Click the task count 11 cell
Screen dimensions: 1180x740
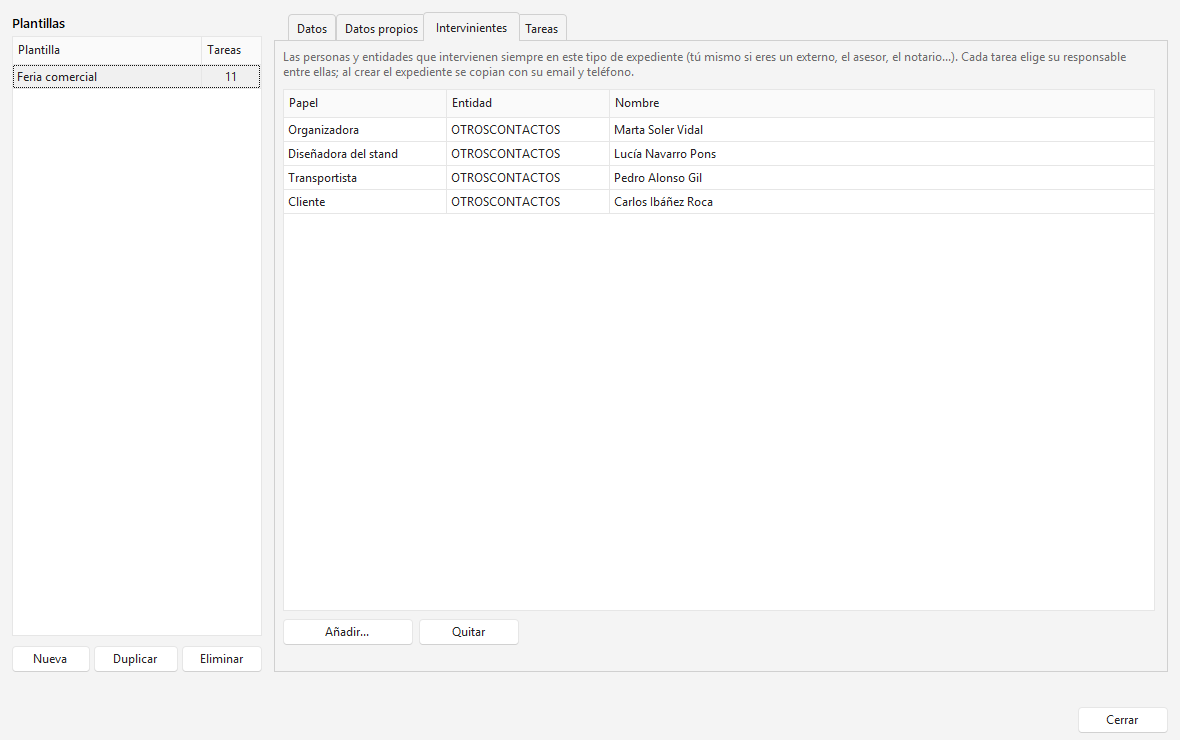click(x=230, y=77)
